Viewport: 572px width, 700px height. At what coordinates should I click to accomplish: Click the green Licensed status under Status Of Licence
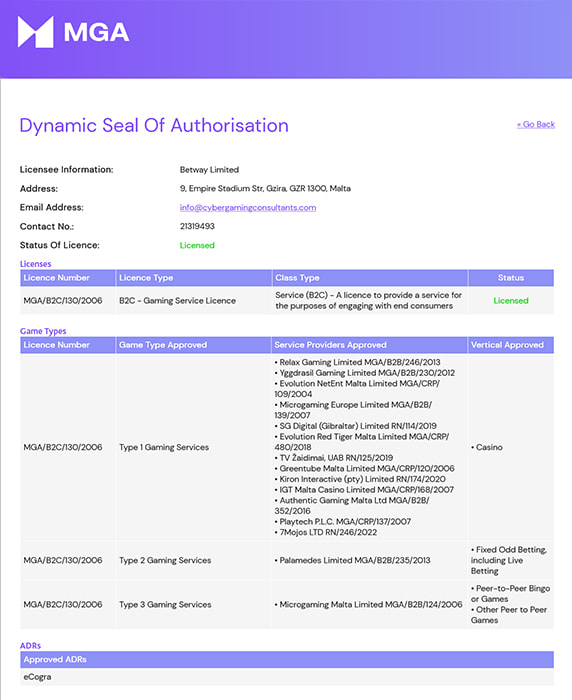197,246
